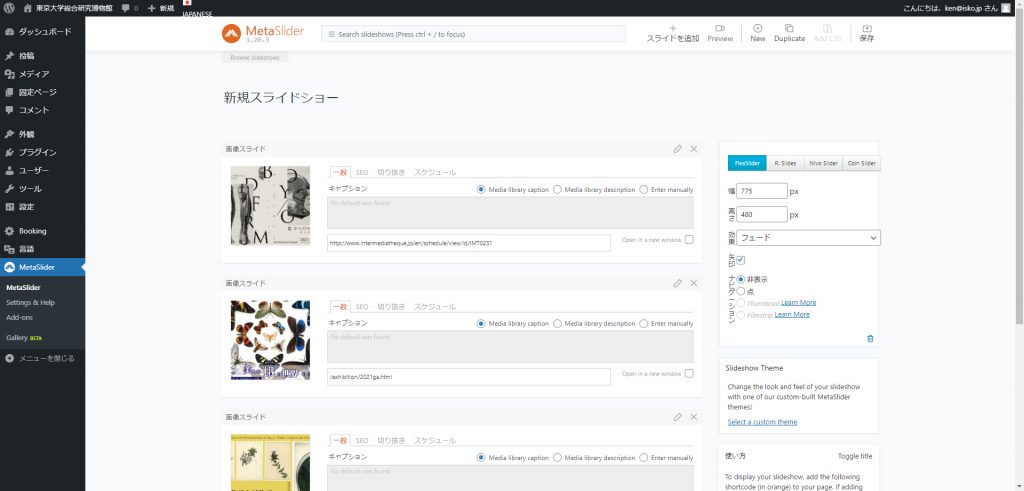The height and width of the screenshot is (491, 1024).
Task: Toggle the 矢印 arrows checkbox
Action: (741, 260)
